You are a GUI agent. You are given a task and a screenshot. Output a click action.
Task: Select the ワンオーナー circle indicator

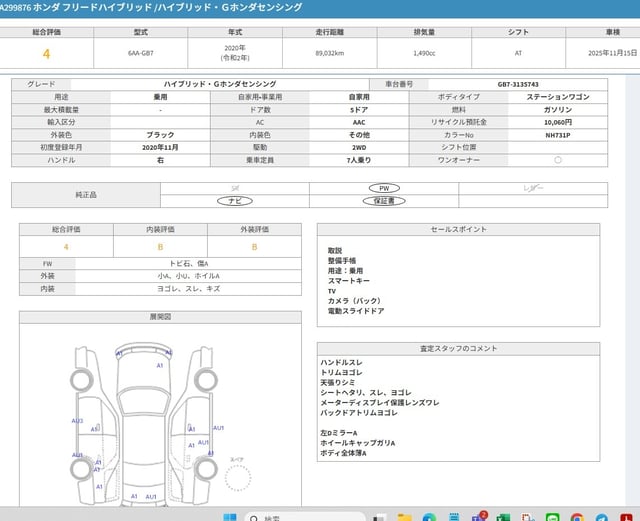557,159
